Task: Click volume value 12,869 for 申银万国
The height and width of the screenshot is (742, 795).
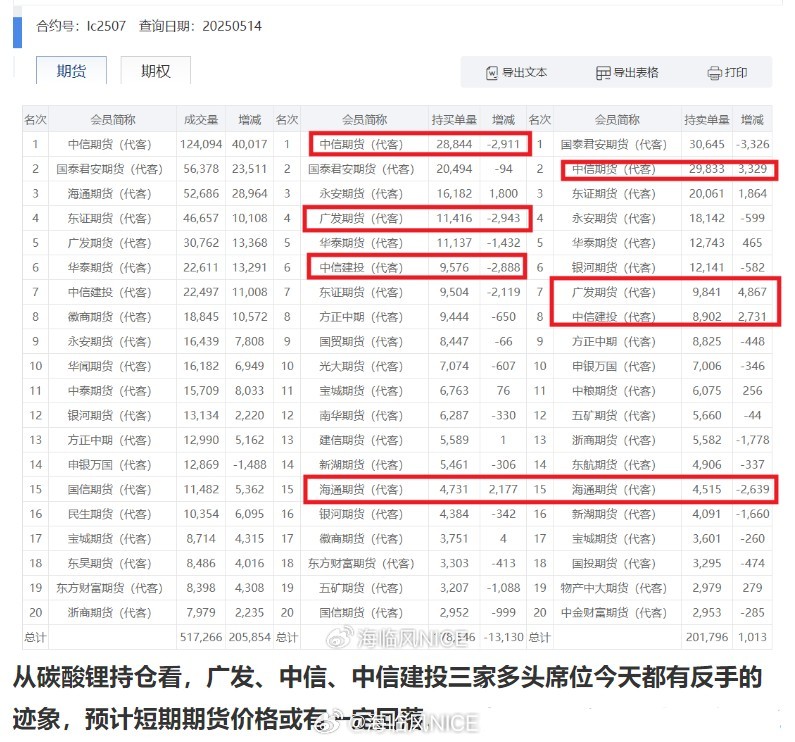Action: (201, 465)
